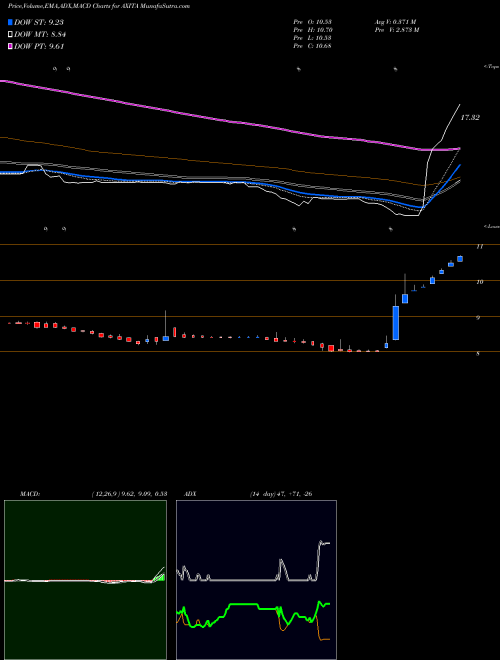Open the green MACD indicator chart
This screenshot has width=500, height=660.
[x=85, y=580]
